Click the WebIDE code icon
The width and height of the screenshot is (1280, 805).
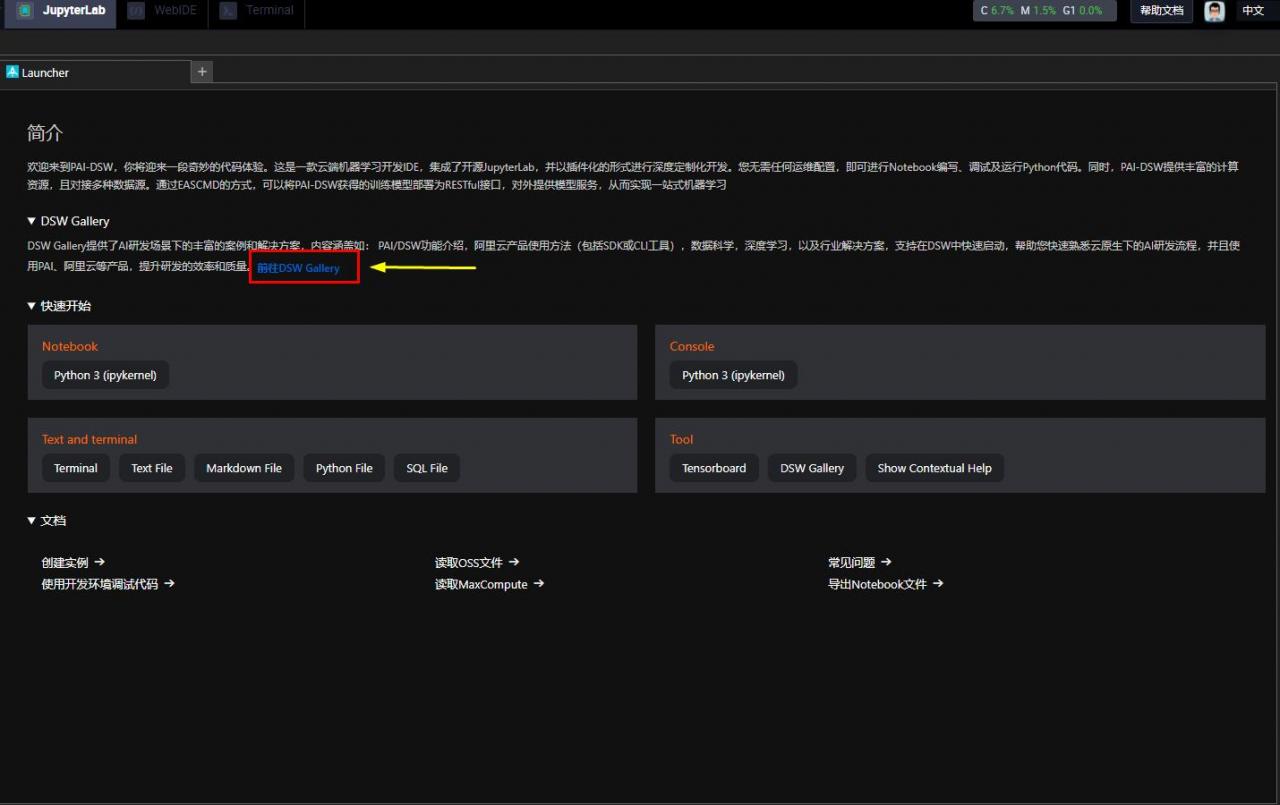click(136, 11)
